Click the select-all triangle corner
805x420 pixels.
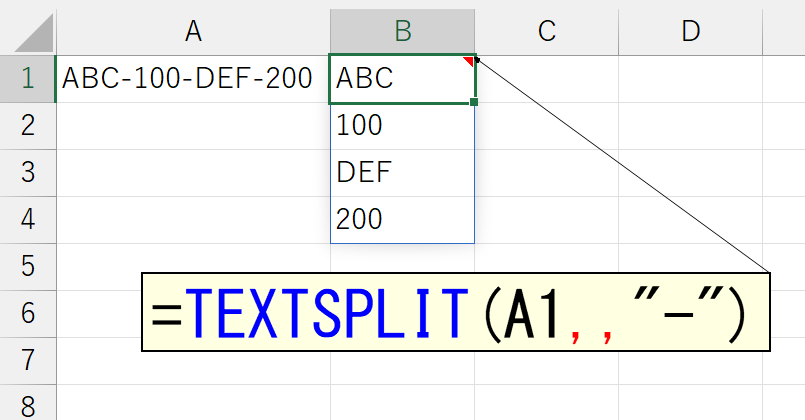[34, 33]
